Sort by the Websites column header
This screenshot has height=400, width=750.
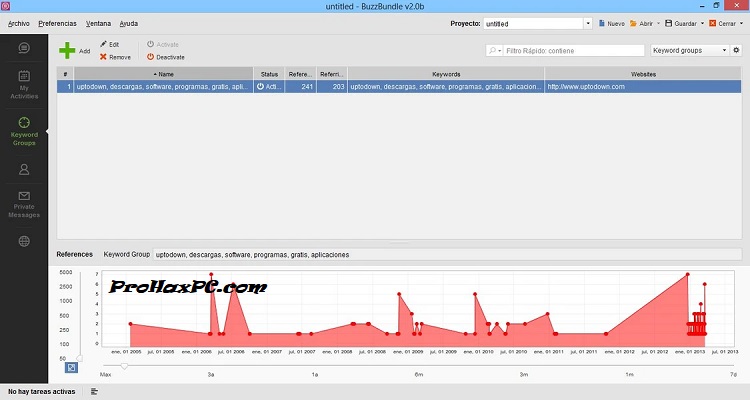(x=643, y=74)
